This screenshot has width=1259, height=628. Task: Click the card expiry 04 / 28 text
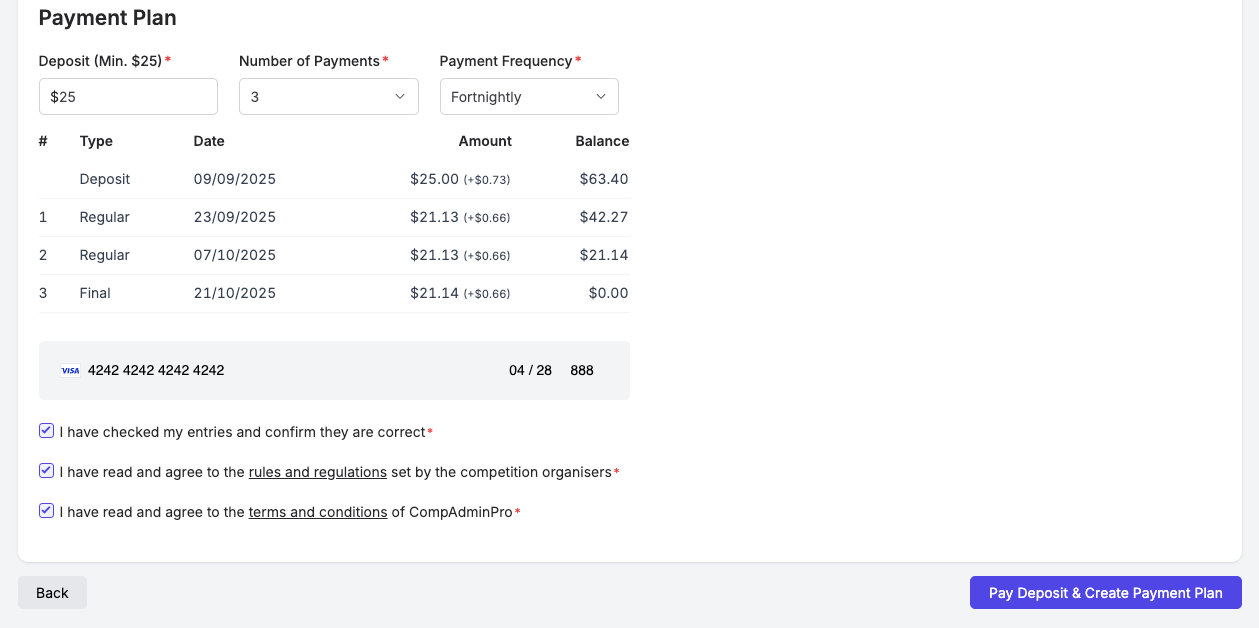tap(530, 370)
